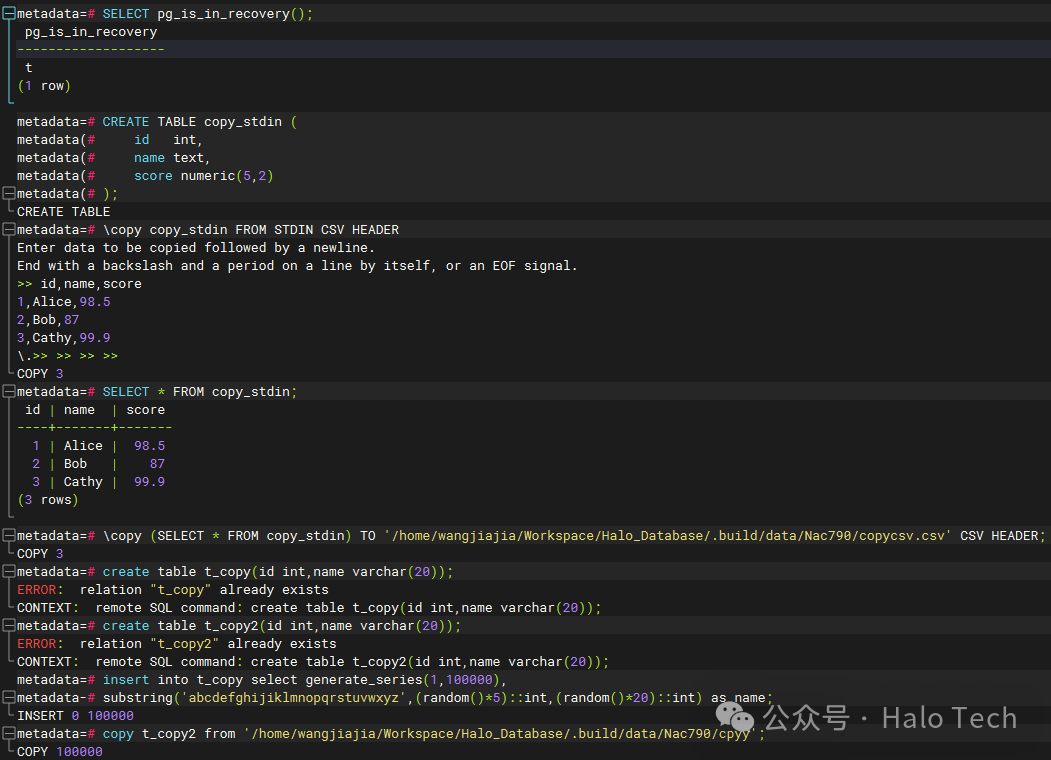Click the "COPY 100000" result line

click(60, 752)
